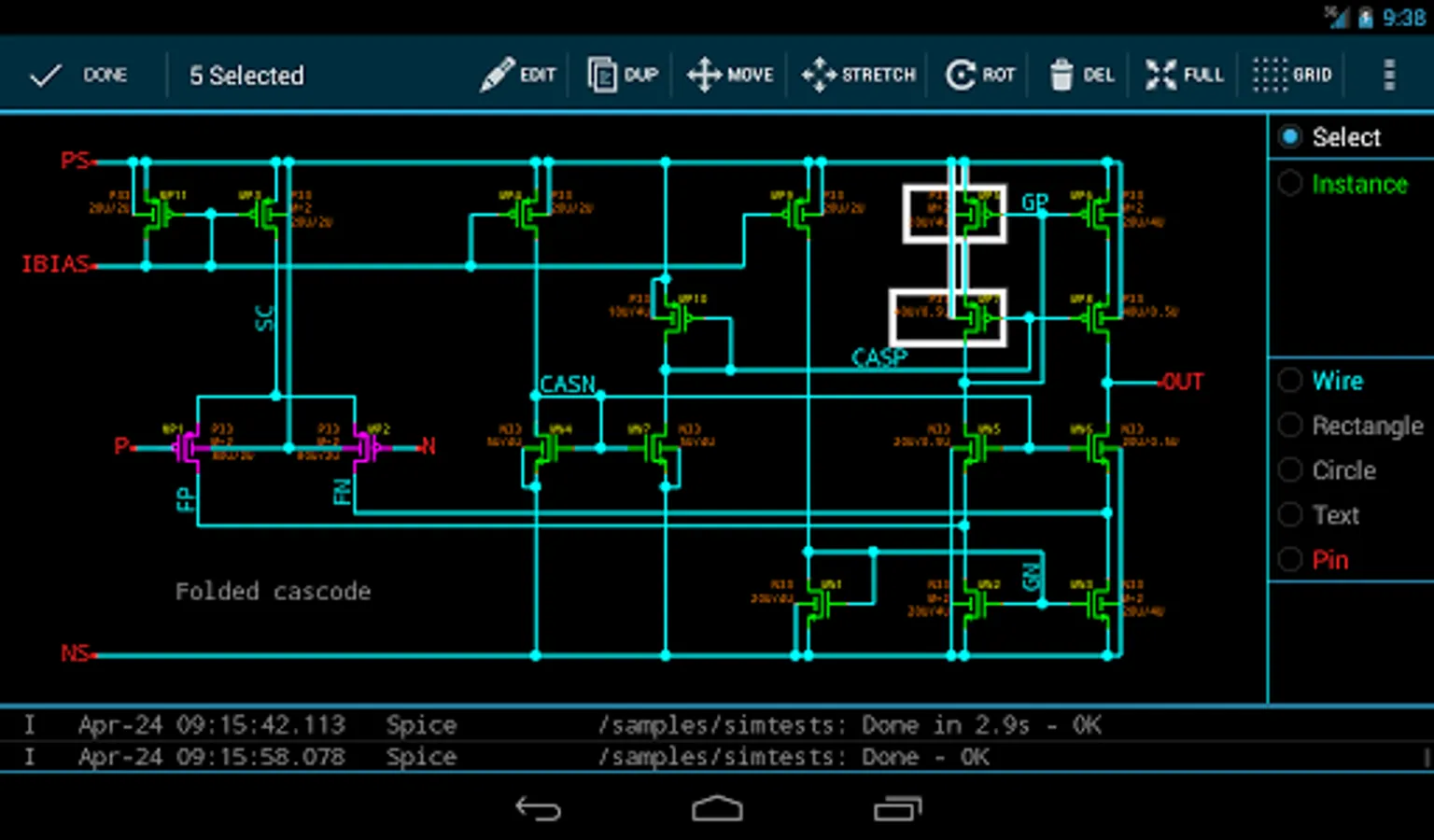Select the MN6 transistor instance

pyautogui.click(x=1094, y=449)
